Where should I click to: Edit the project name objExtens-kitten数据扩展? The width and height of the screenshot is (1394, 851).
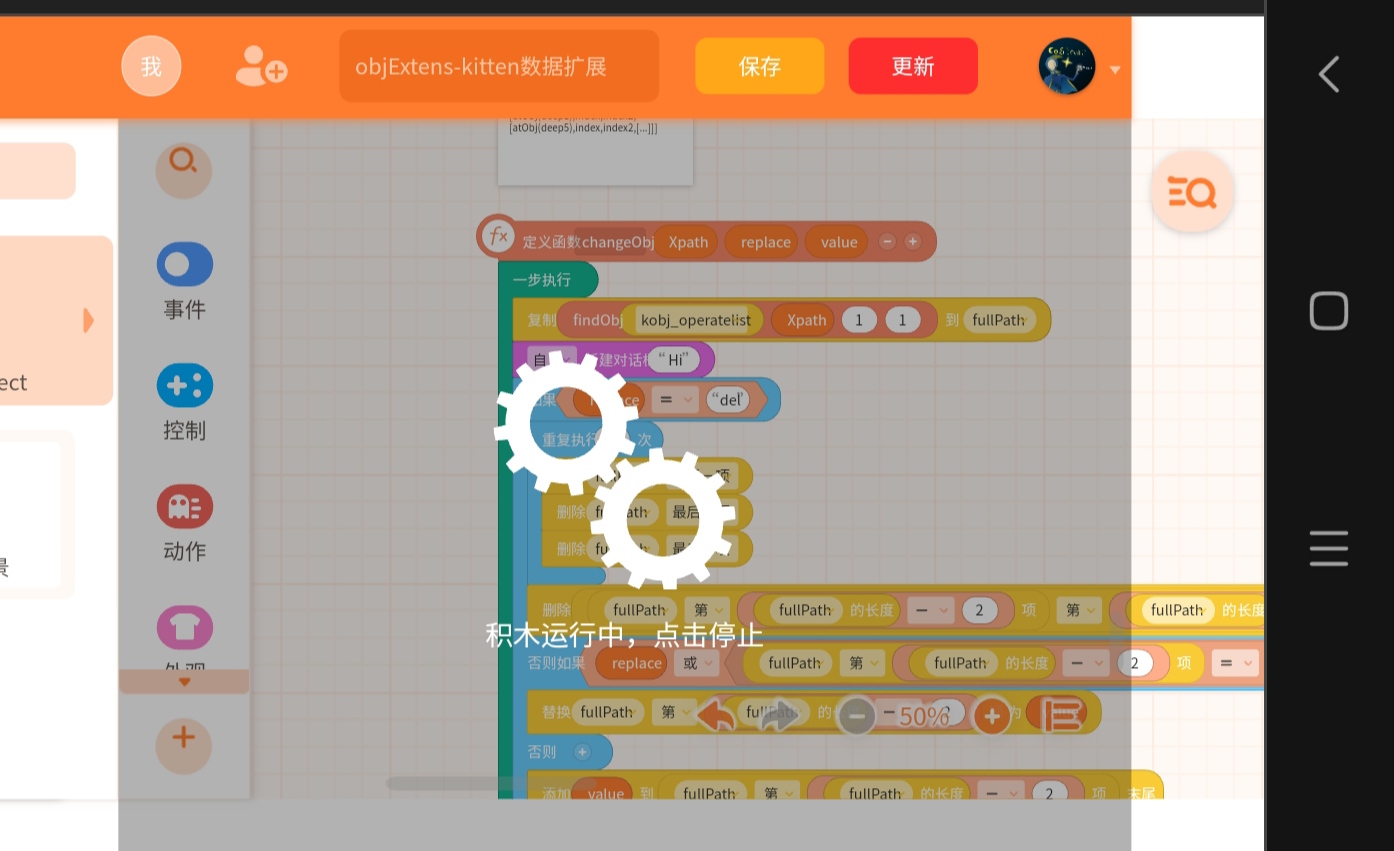[x=499, y=66]
